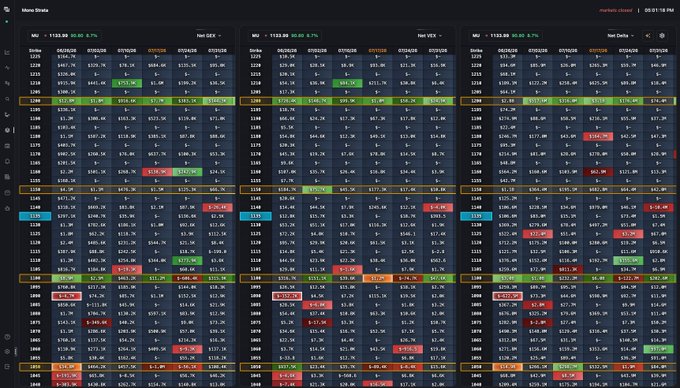
Task: Click red 07/03/26 cell at 1125 in Net Delta
Action: pyautogui.click(x=538, y=234)
